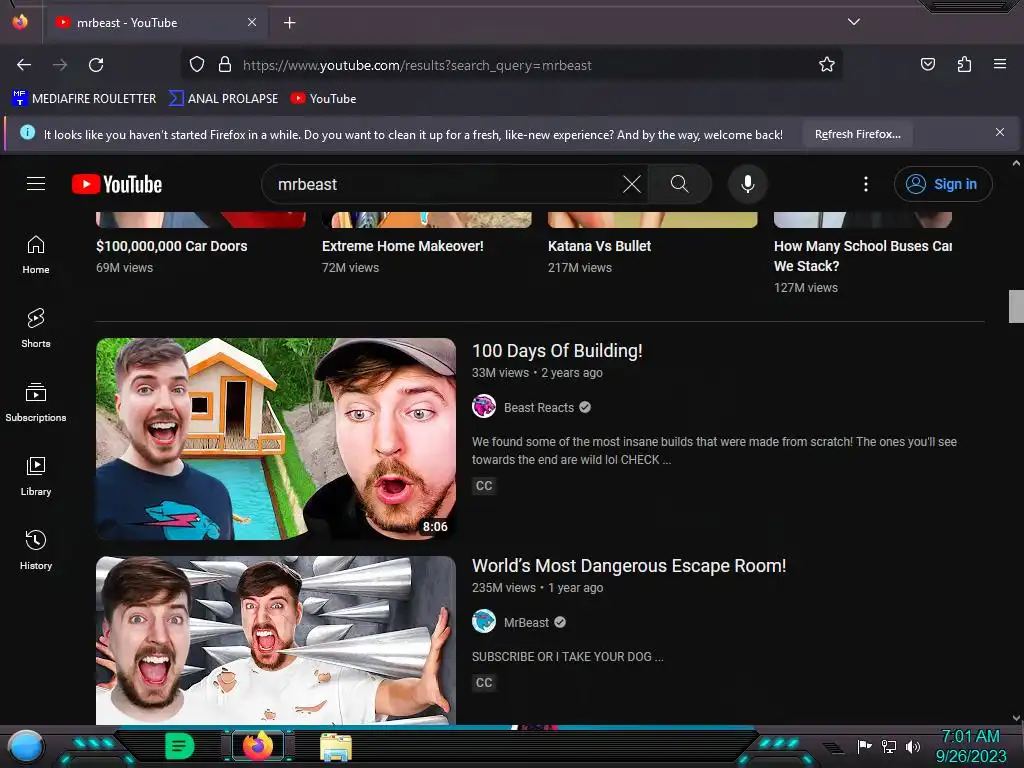Screen dimensions: 1024x768
Task: Open the volume speaker tray icon
Action: 913,746
